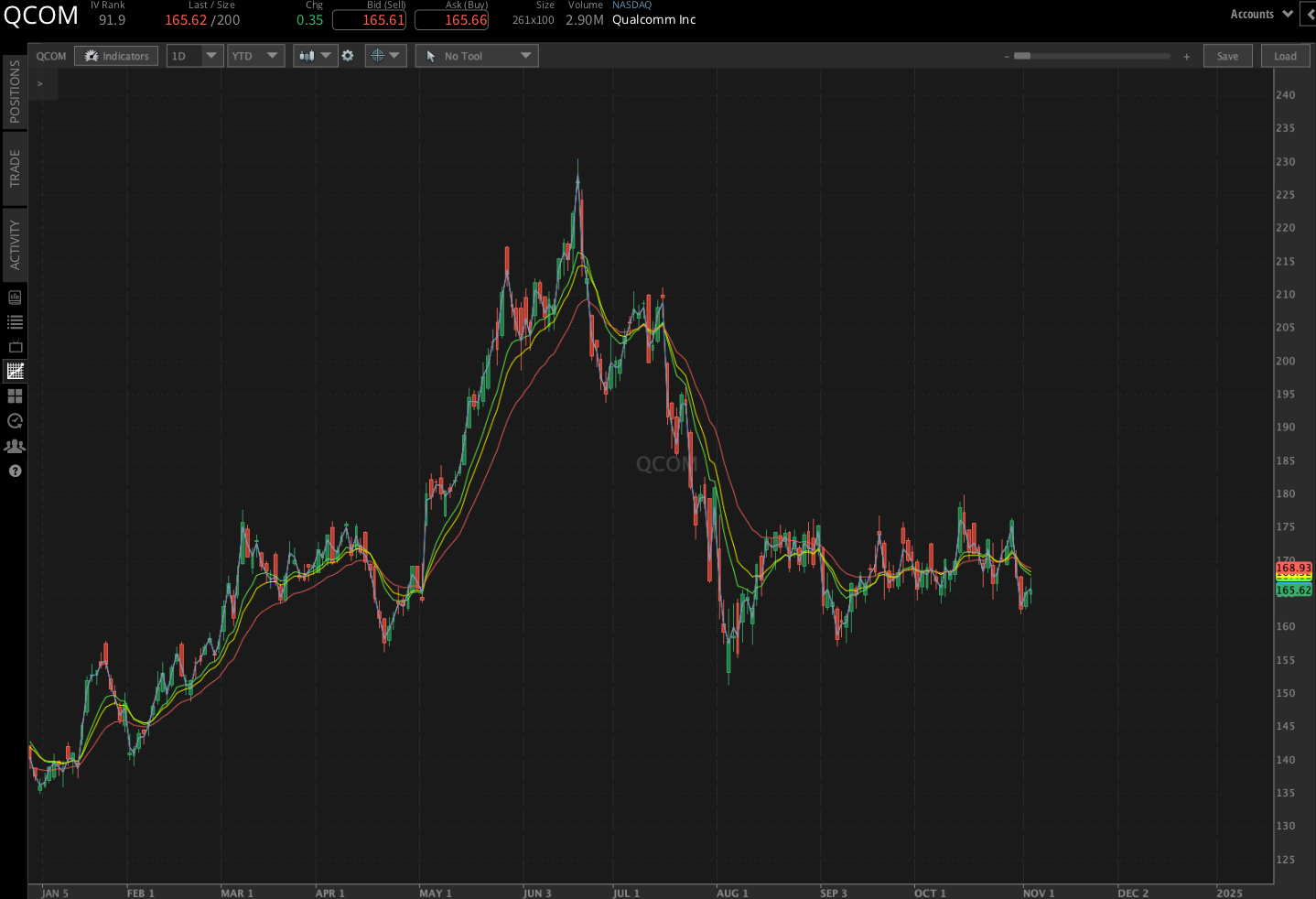Expand the 1D interval dropdown
Image resolution: width=1316 pixels, height=899 pixels.
[195, 56]
